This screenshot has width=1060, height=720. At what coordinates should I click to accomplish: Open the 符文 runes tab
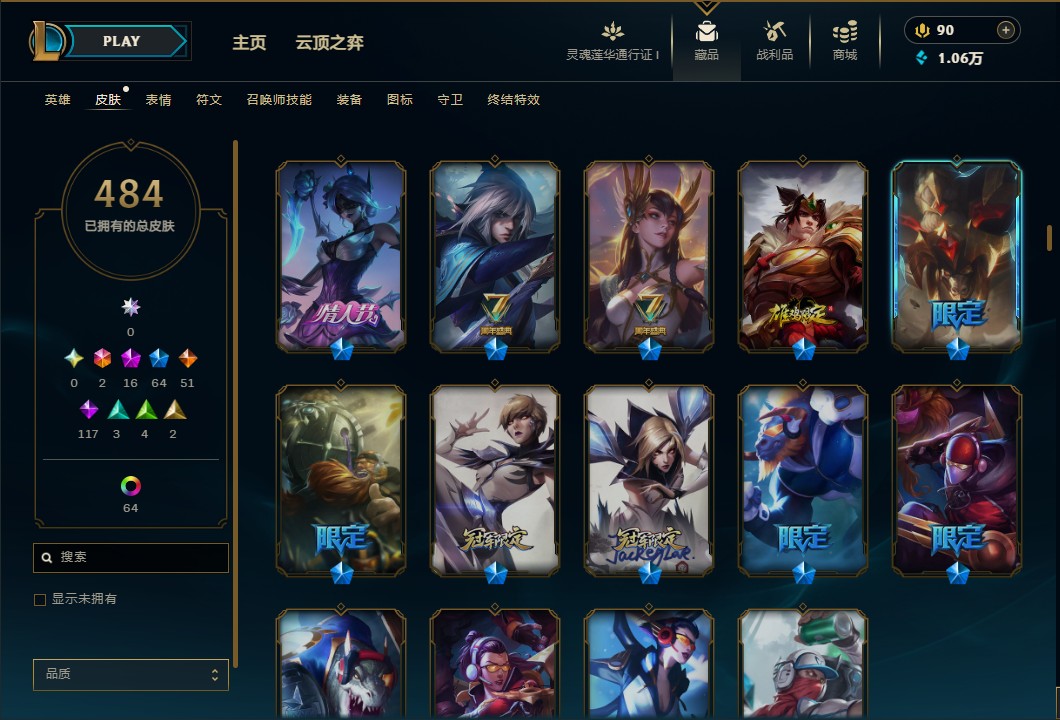pos(209,100)
